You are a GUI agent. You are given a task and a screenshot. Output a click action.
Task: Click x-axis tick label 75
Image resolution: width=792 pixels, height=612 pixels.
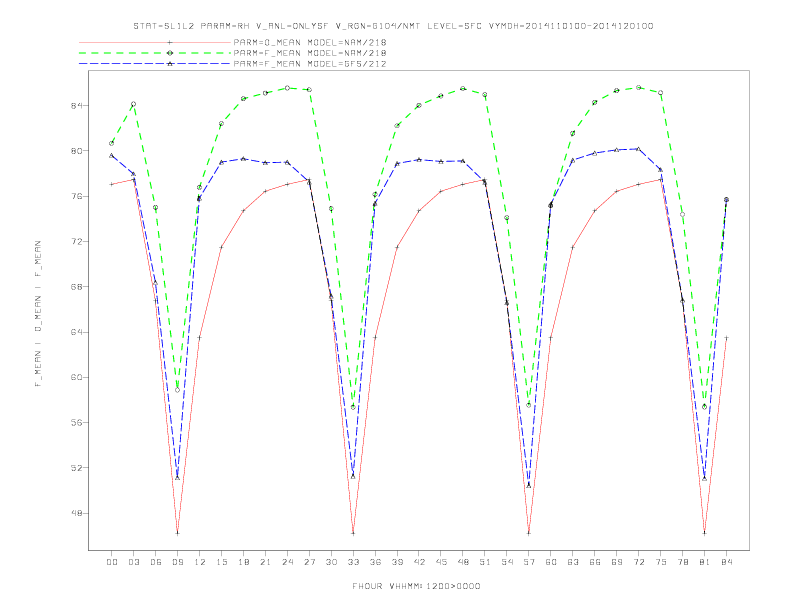click(661, 562)
